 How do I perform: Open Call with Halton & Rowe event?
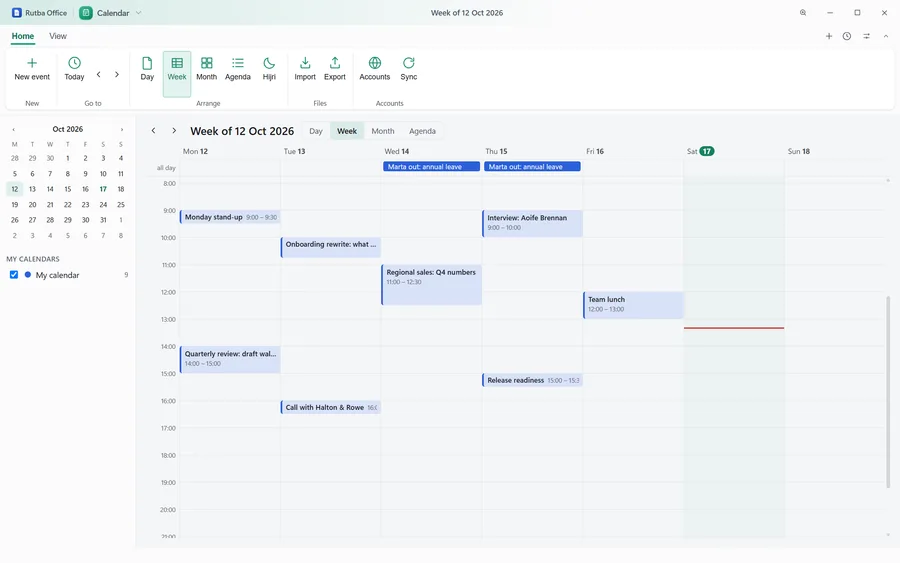pos(331,407)
